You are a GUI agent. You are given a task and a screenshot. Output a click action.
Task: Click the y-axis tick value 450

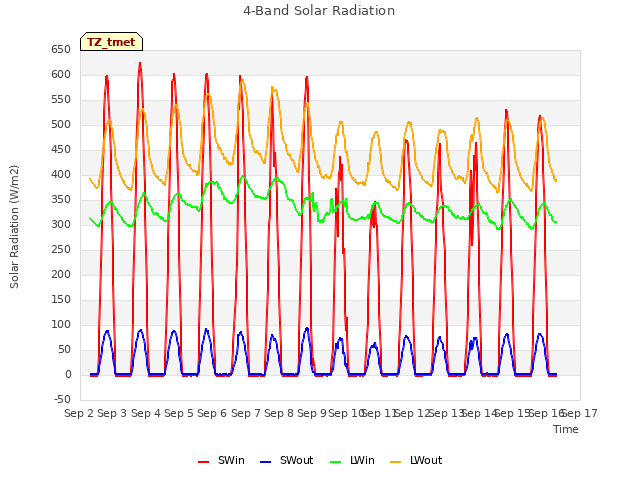[x=61, y=150]
